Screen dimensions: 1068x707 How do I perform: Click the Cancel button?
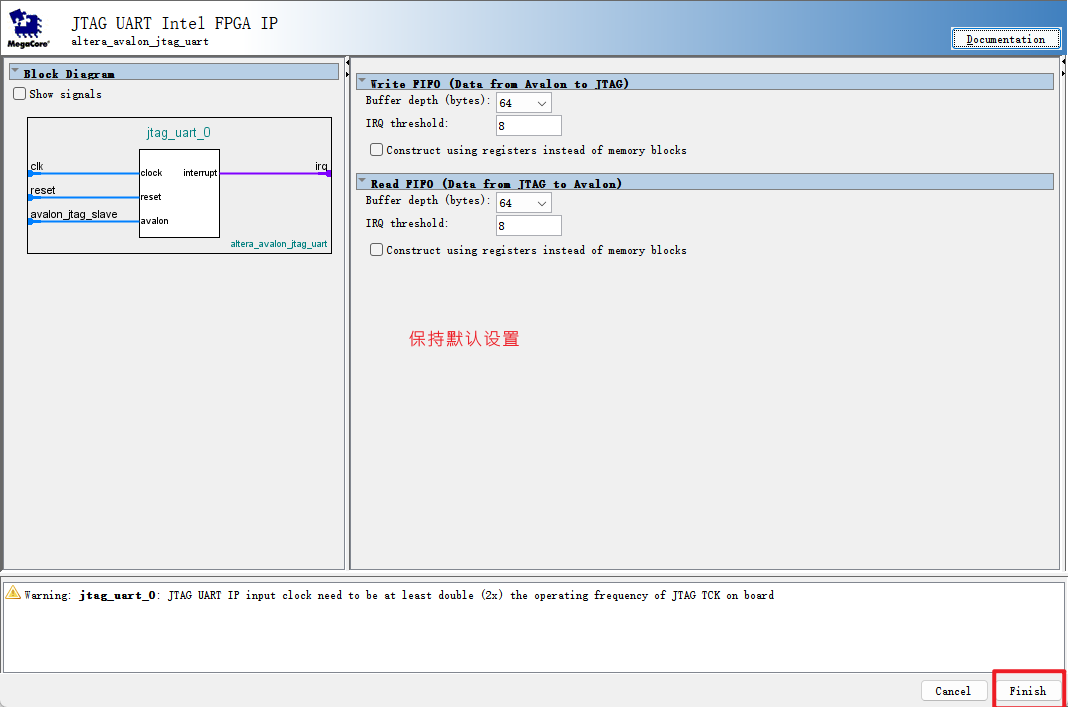[954, 691]
